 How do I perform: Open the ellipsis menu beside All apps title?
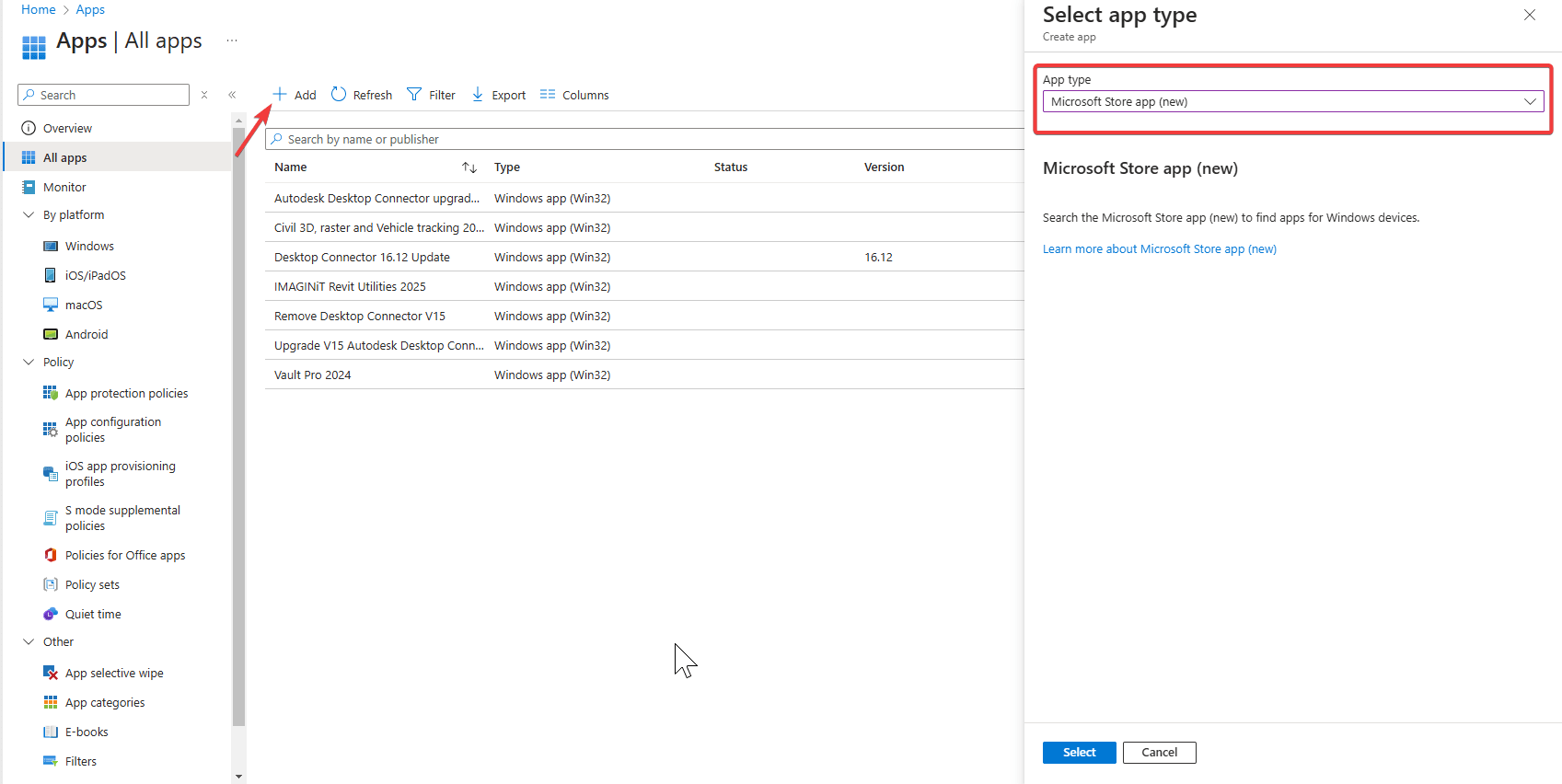[x=232, y=40]
